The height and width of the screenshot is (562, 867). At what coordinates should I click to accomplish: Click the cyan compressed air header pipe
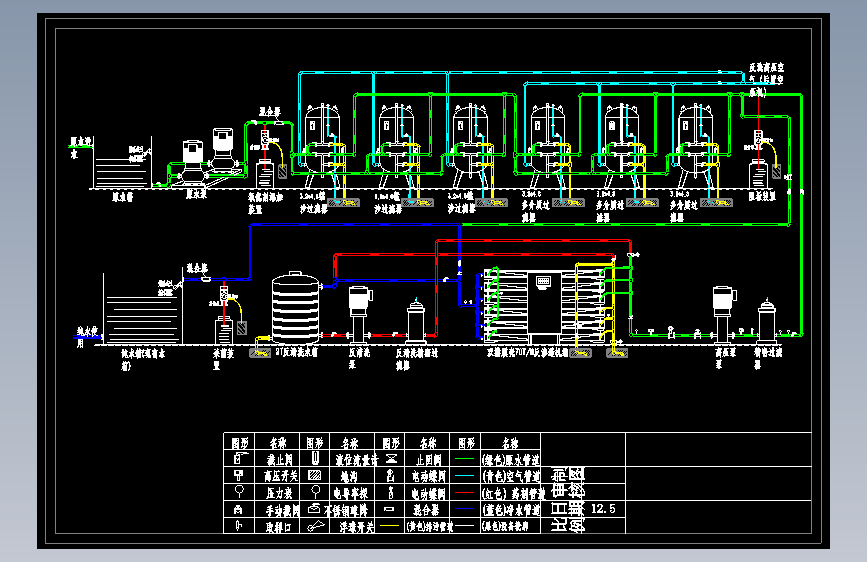[522, 72]
